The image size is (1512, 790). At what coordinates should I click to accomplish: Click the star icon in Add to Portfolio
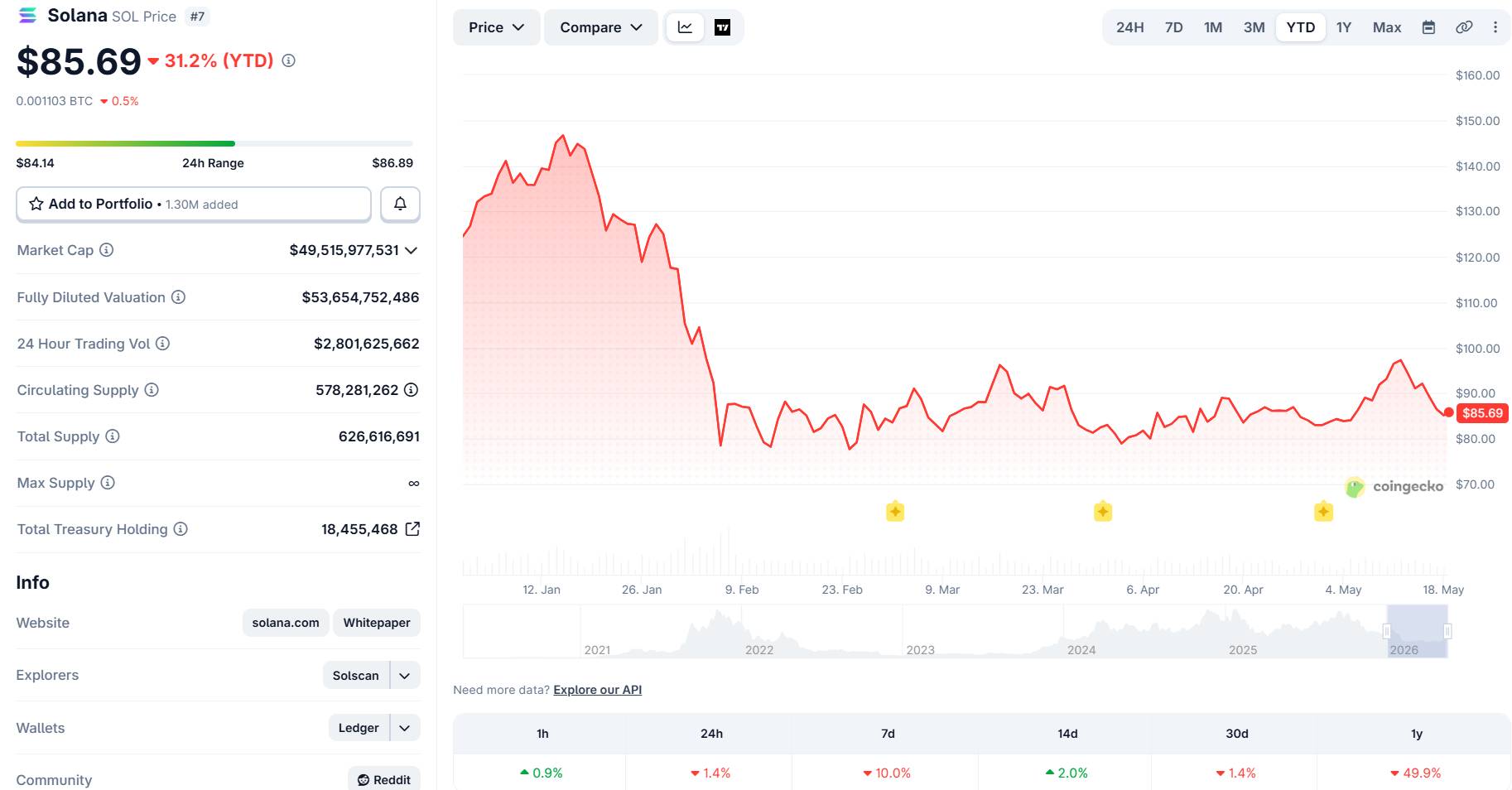point(36,204)
